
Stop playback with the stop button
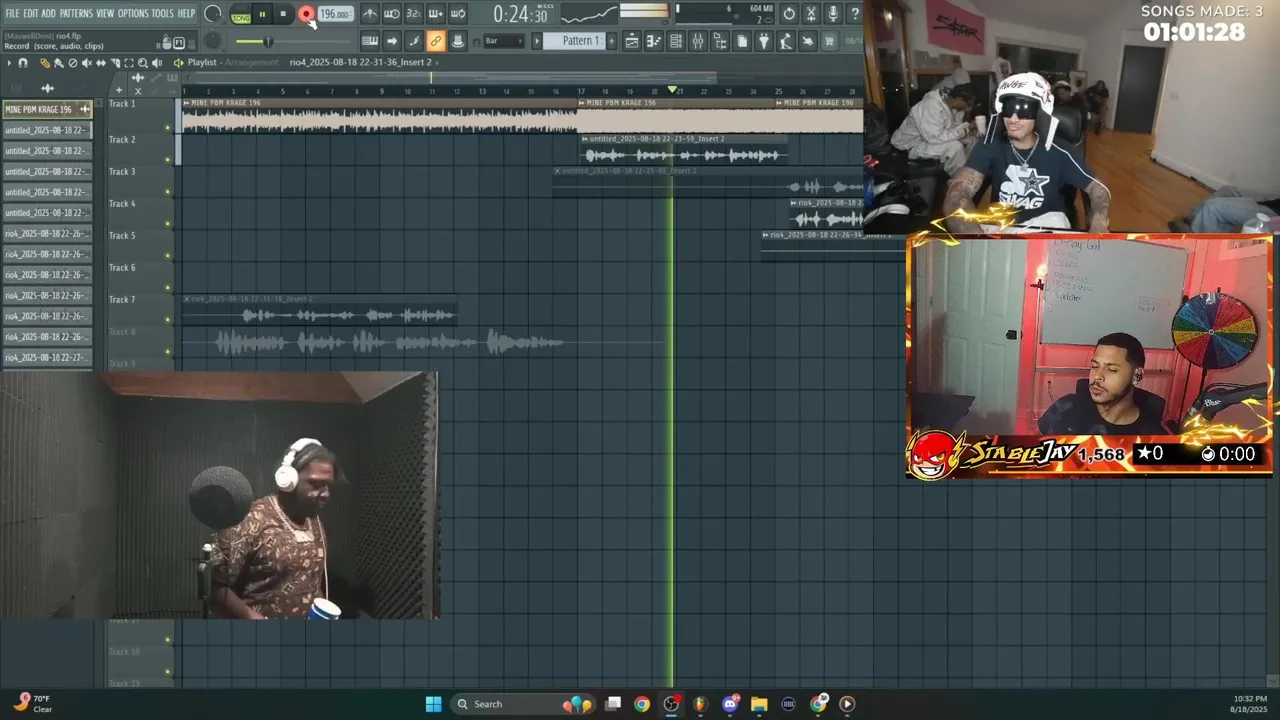[x=283, y=14]
